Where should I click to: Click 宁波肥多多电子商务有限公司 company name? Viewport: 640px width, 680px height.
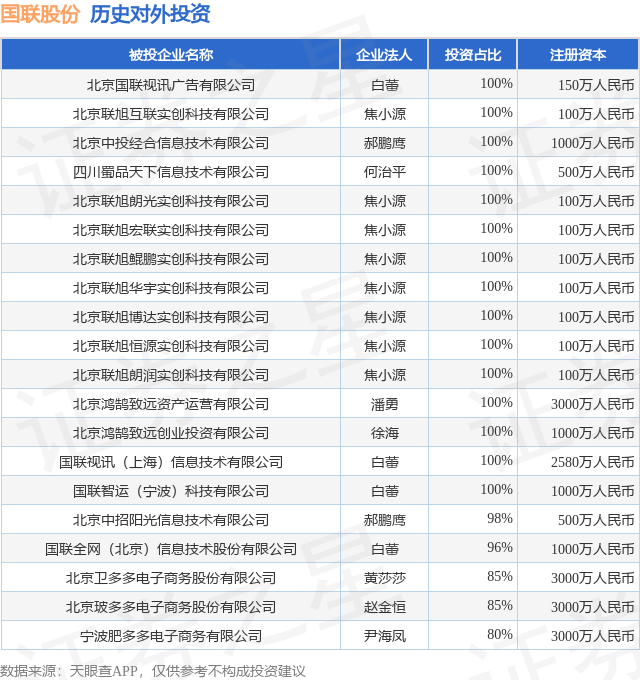point(171,636)
